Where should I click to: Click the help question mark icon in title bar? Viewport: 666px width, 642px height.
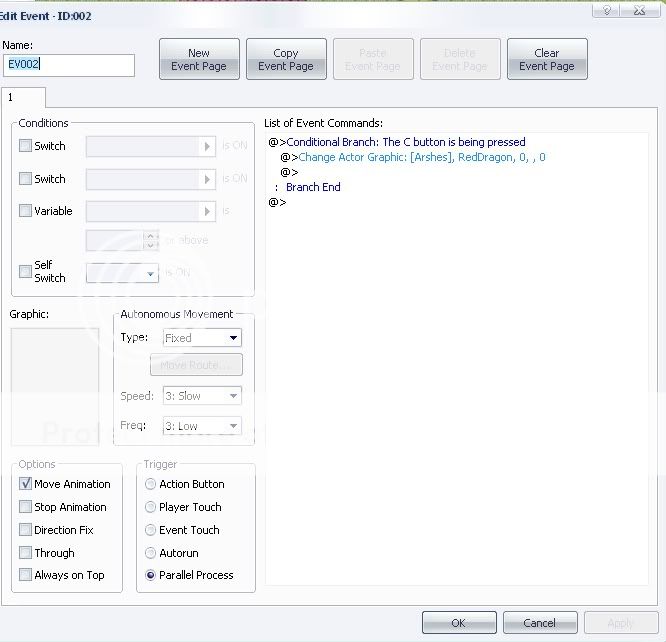click(x=604, y=10)
